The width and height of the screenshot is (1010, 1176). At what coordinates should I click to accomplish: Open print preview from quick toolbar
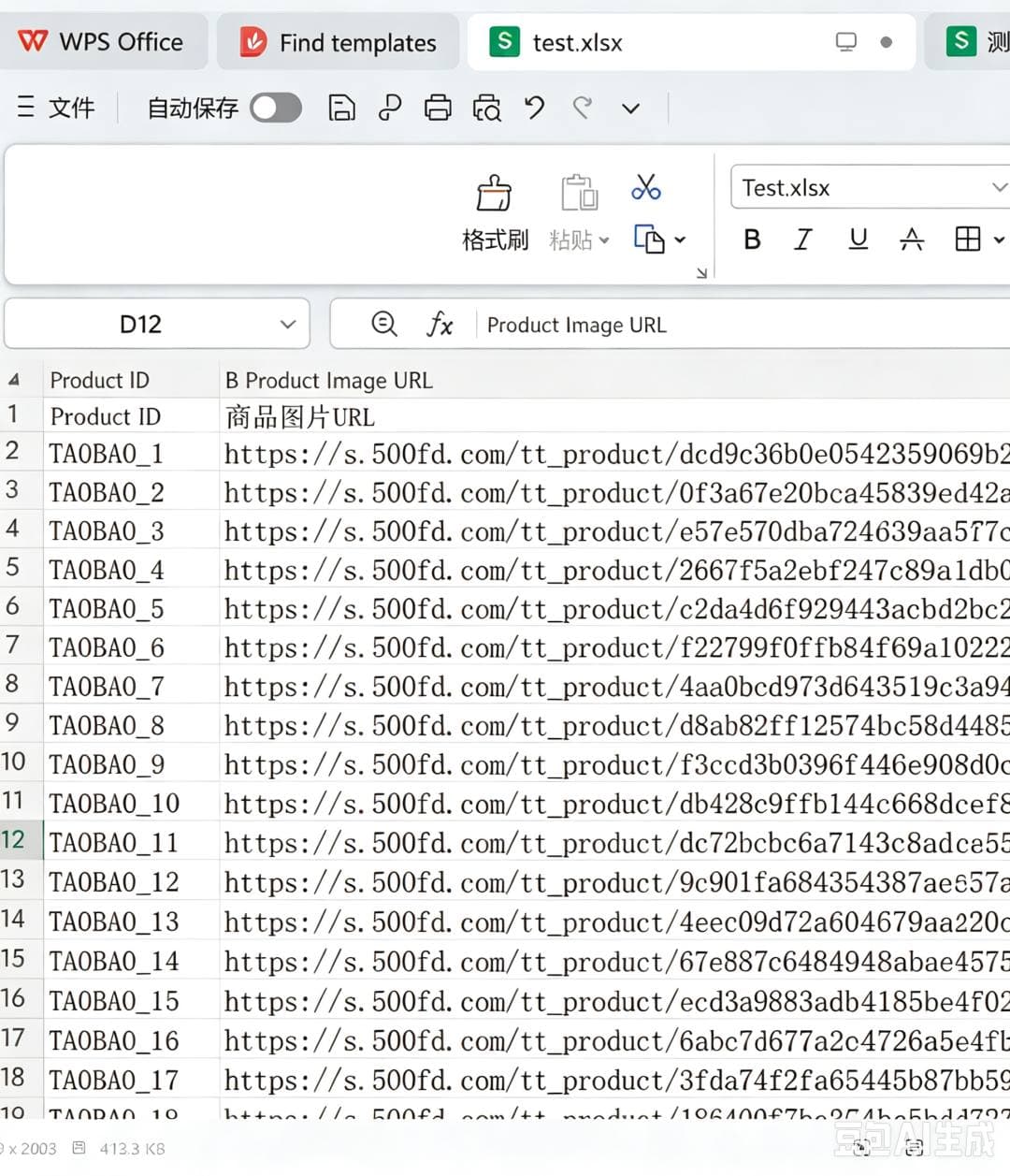(x=486, y=109)
